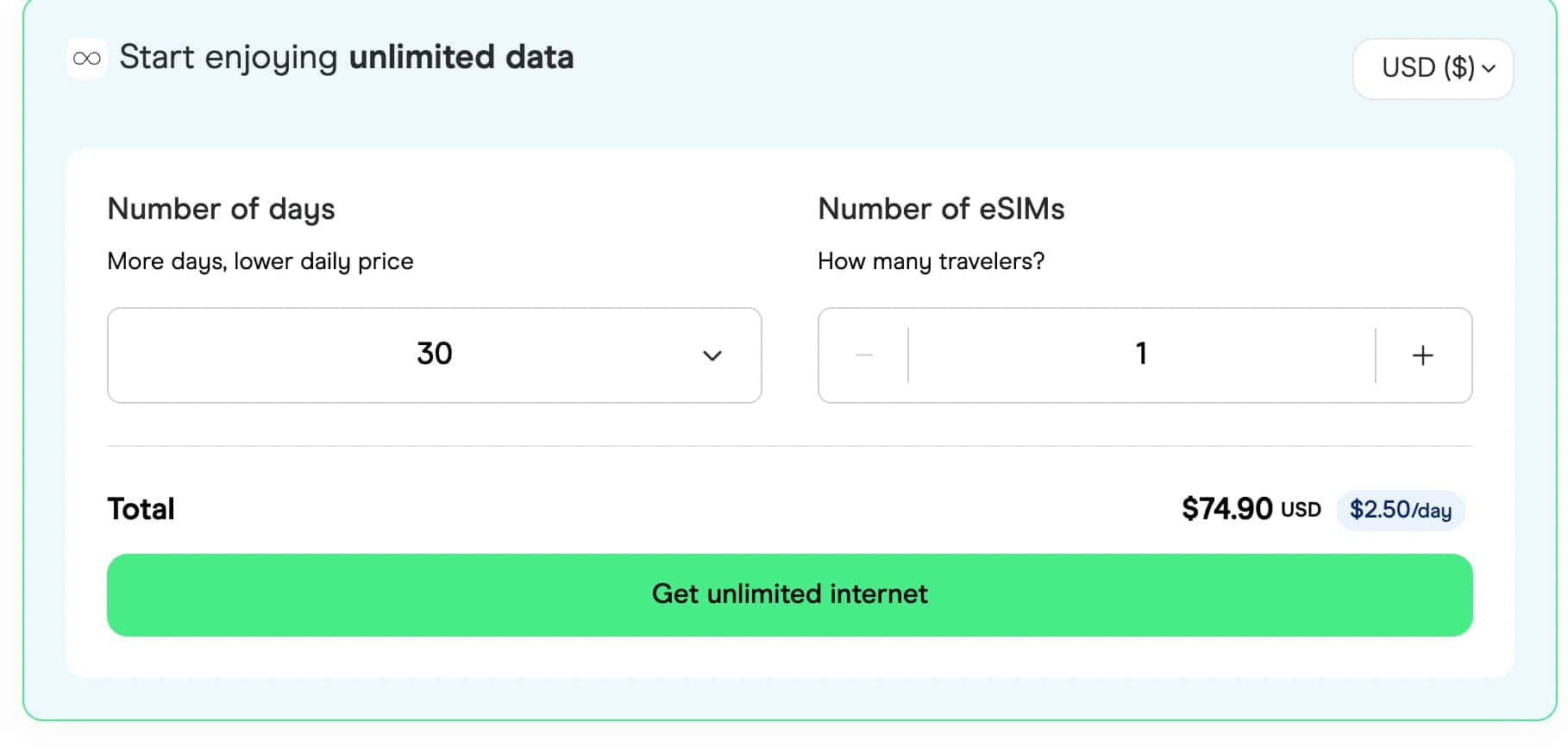Click the eSIM quantity value field
1568x747 pixels.
tap(1141, 355)
